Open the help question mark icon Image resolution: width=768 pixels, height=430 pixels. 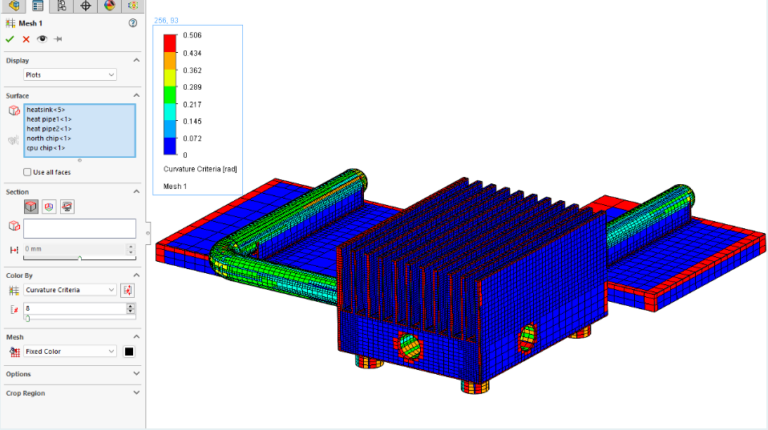pos(133,22)
